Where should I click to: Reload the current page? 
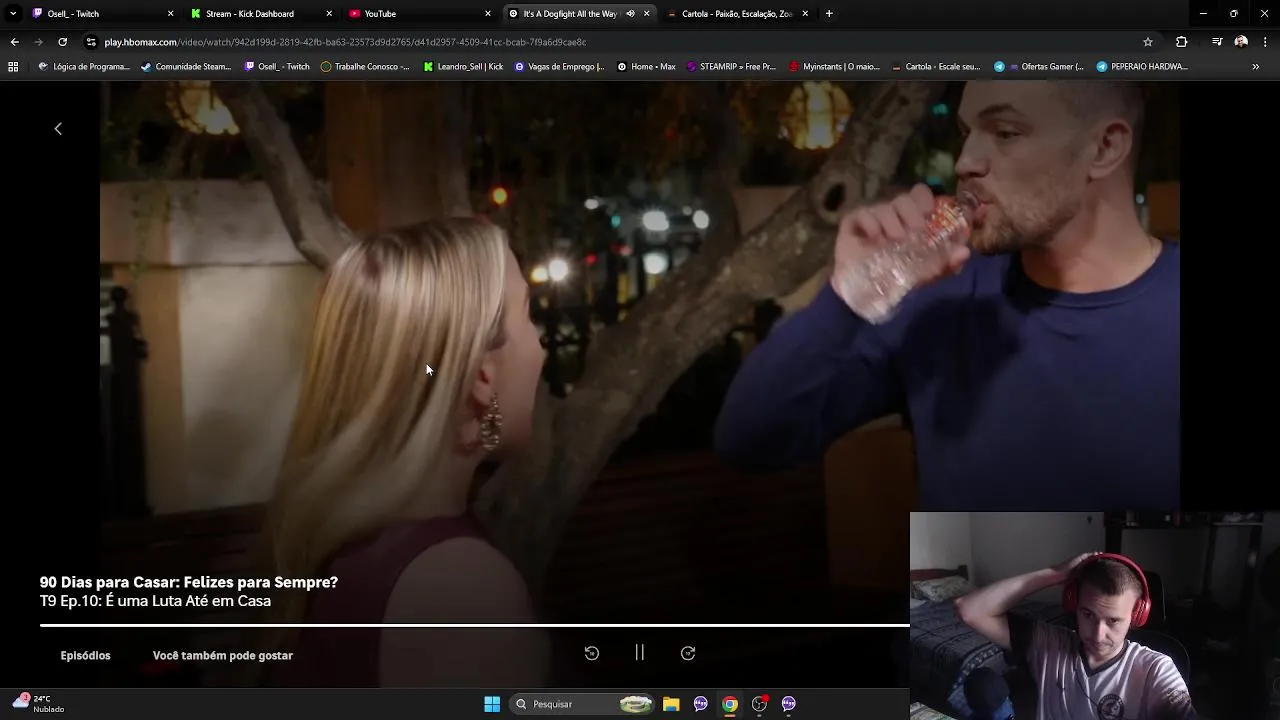coord(62,42)
